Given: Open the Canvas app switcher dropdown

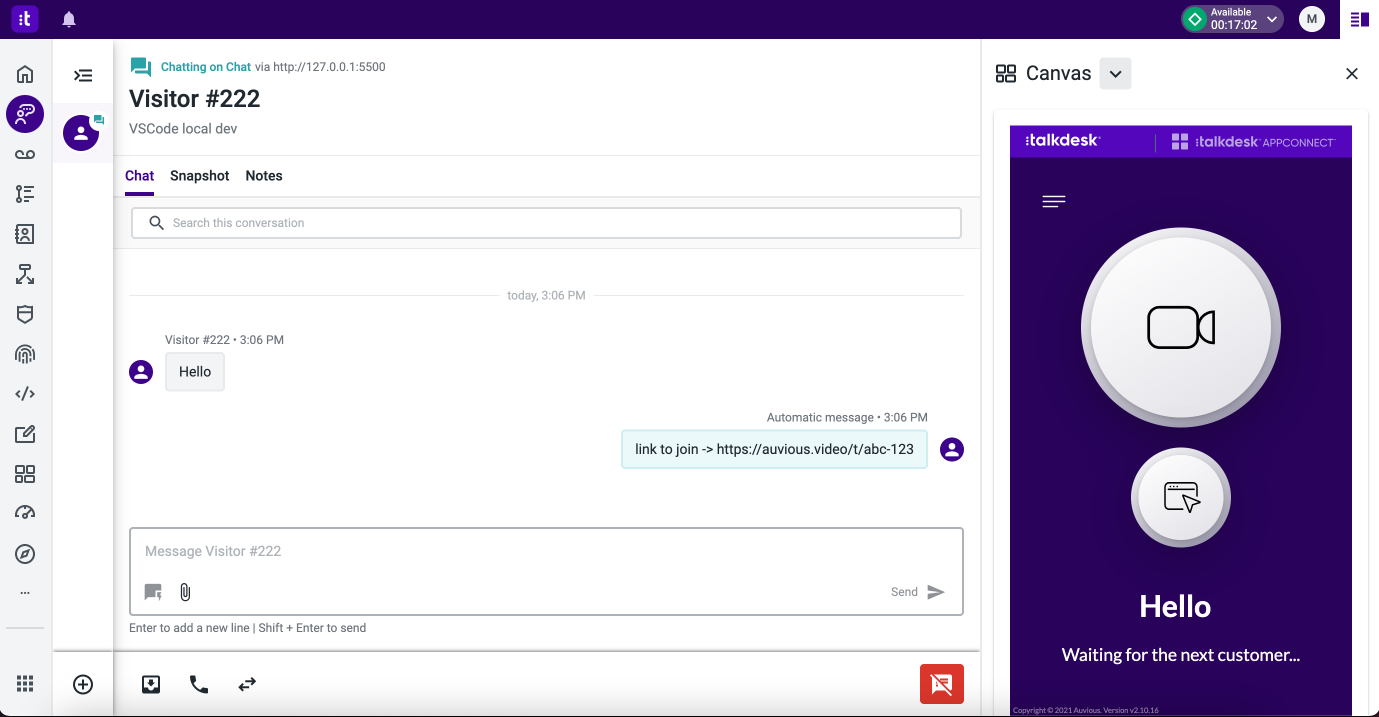Looking at the screenshot, I should tap(1115, 73).
